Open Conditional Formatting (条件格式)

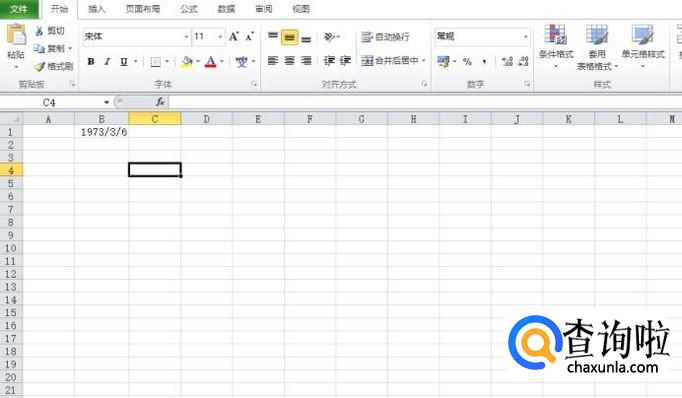556,47
